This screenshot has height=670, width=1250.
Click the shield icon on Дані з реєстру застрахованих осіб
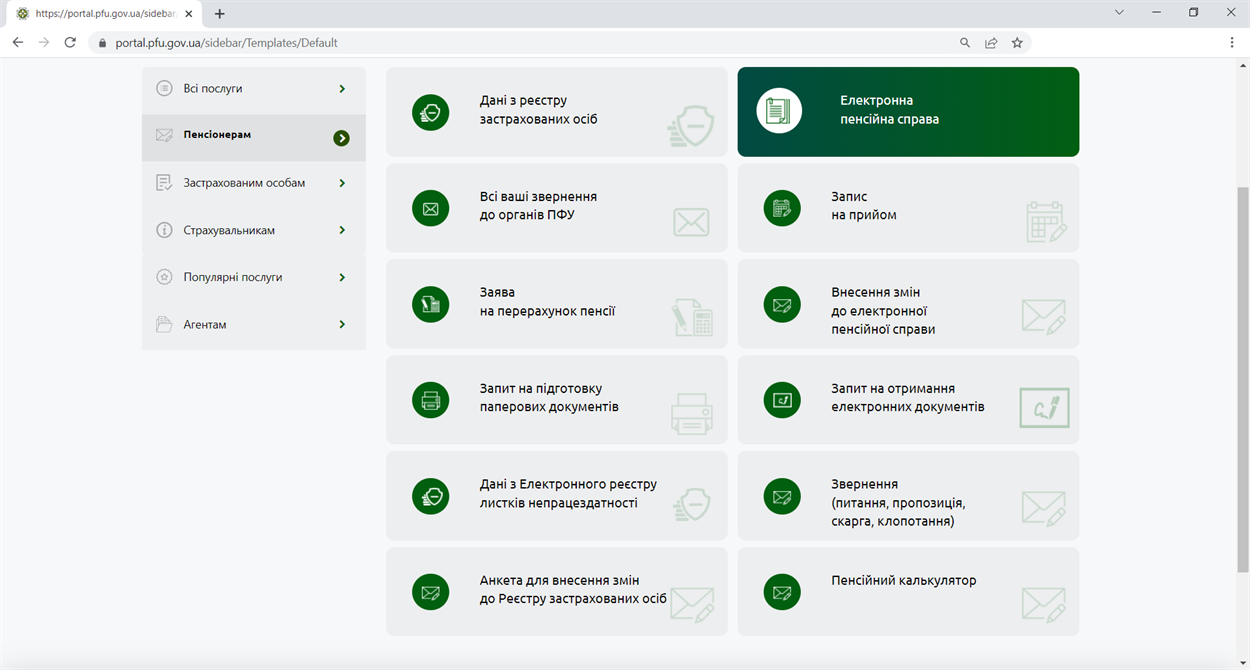pyautogui.click(x=431, y=112)
